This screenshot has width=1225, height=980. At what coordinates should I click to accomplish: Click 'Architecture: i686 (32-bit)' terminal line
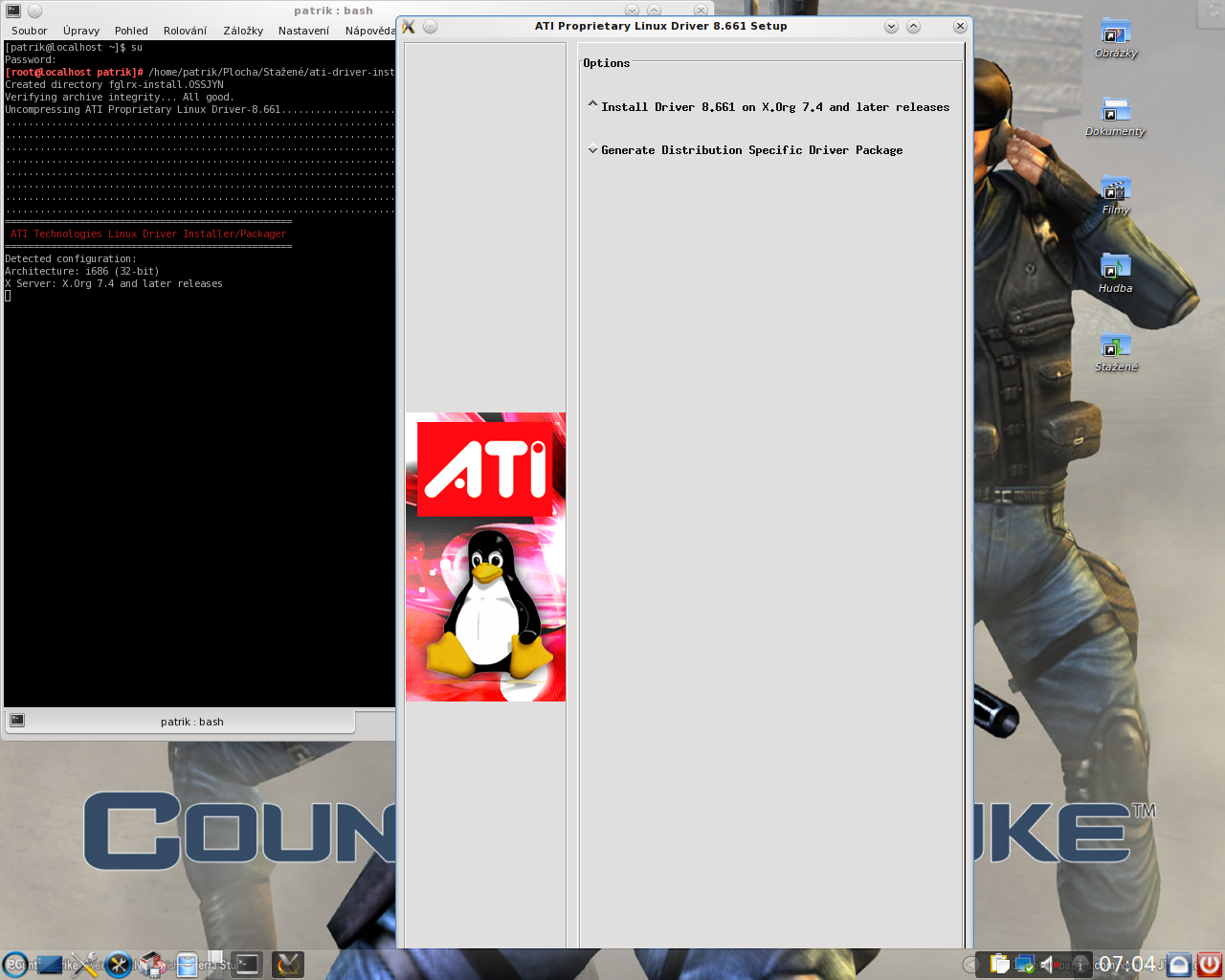click(82, 271)
